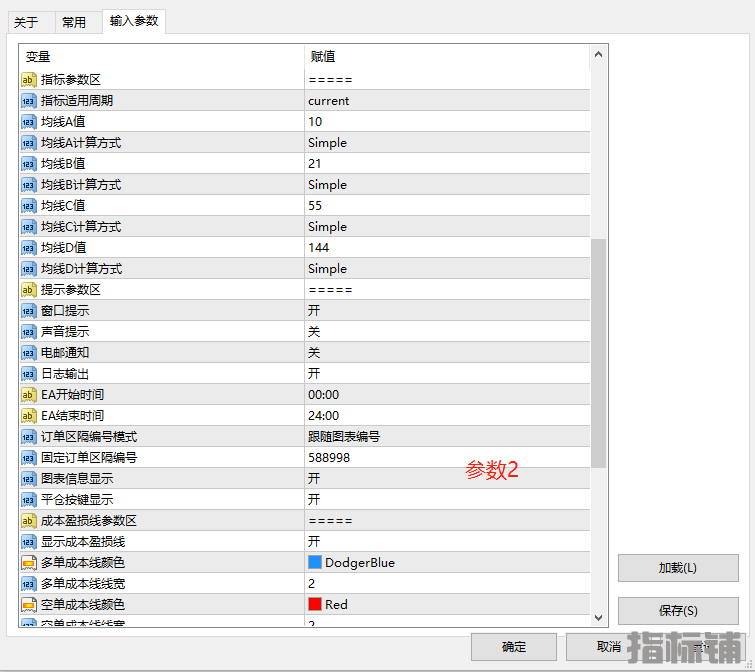Click the 123 icon beside 订单区隔编号模式
Screen dimensions: 755x672
28,437
